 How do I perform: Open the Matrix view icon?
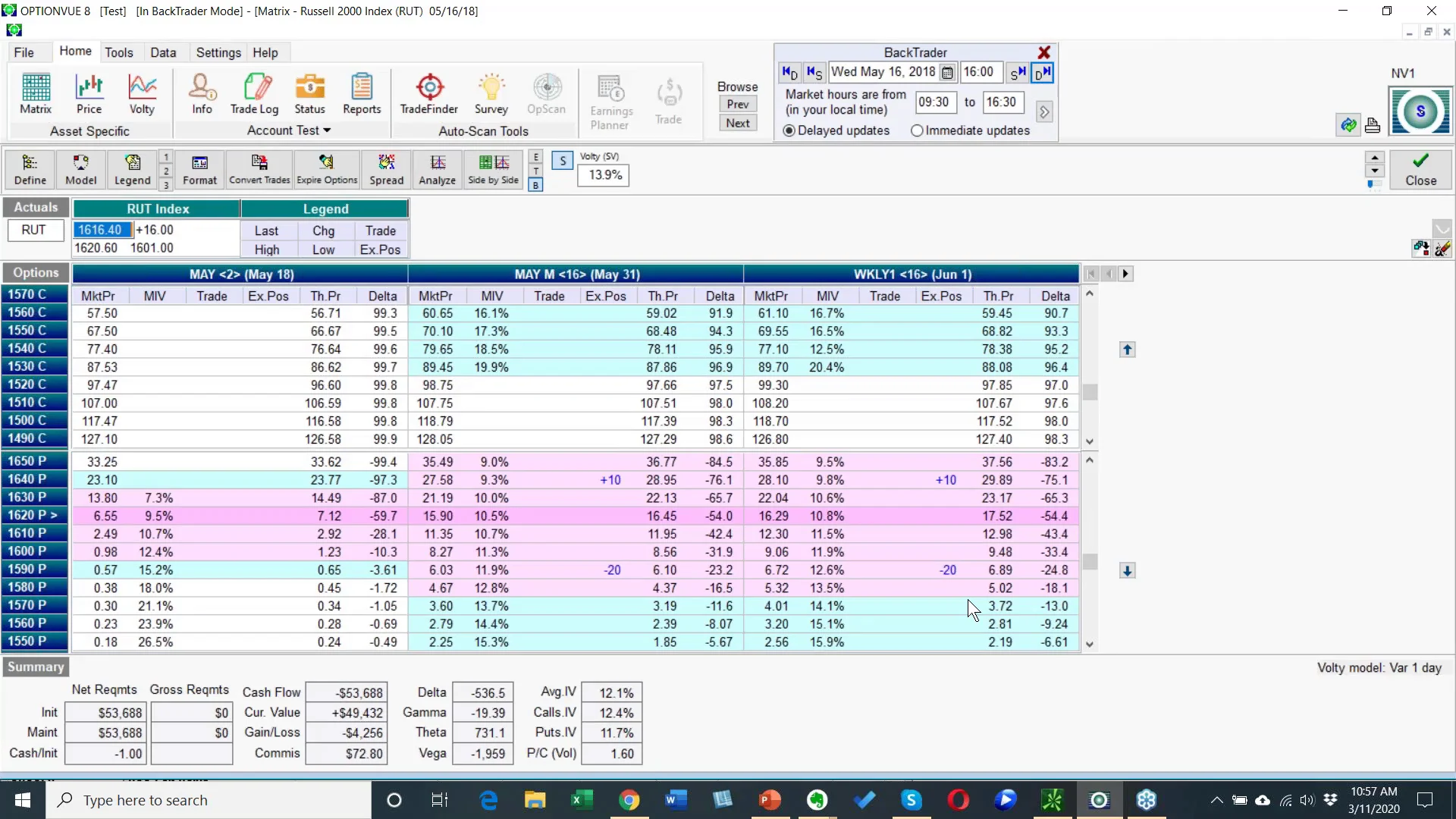36,94
